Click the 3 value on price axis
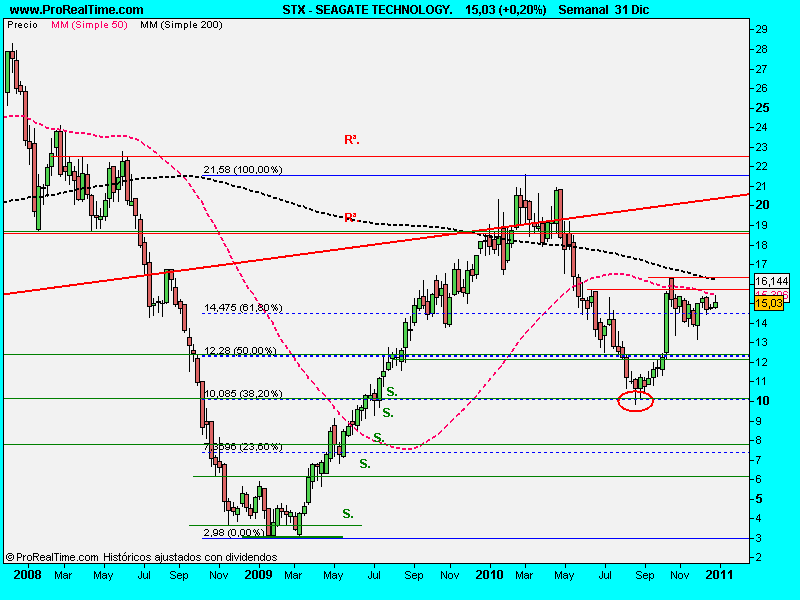800x600 pixels. tap(759, 538)
